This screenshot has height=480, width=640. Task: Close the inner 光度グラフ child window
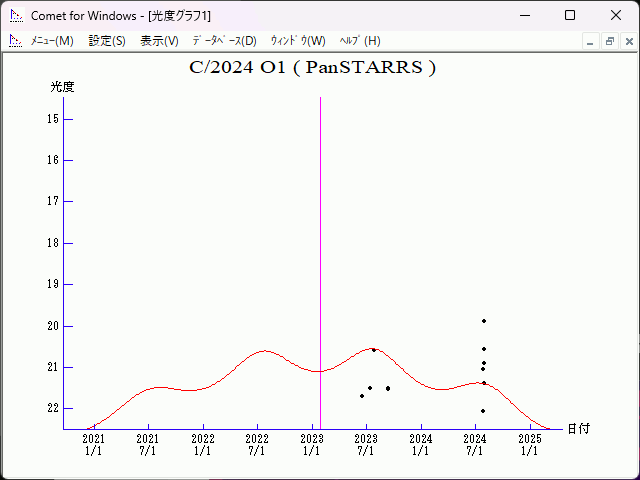(x=627, y=41)
